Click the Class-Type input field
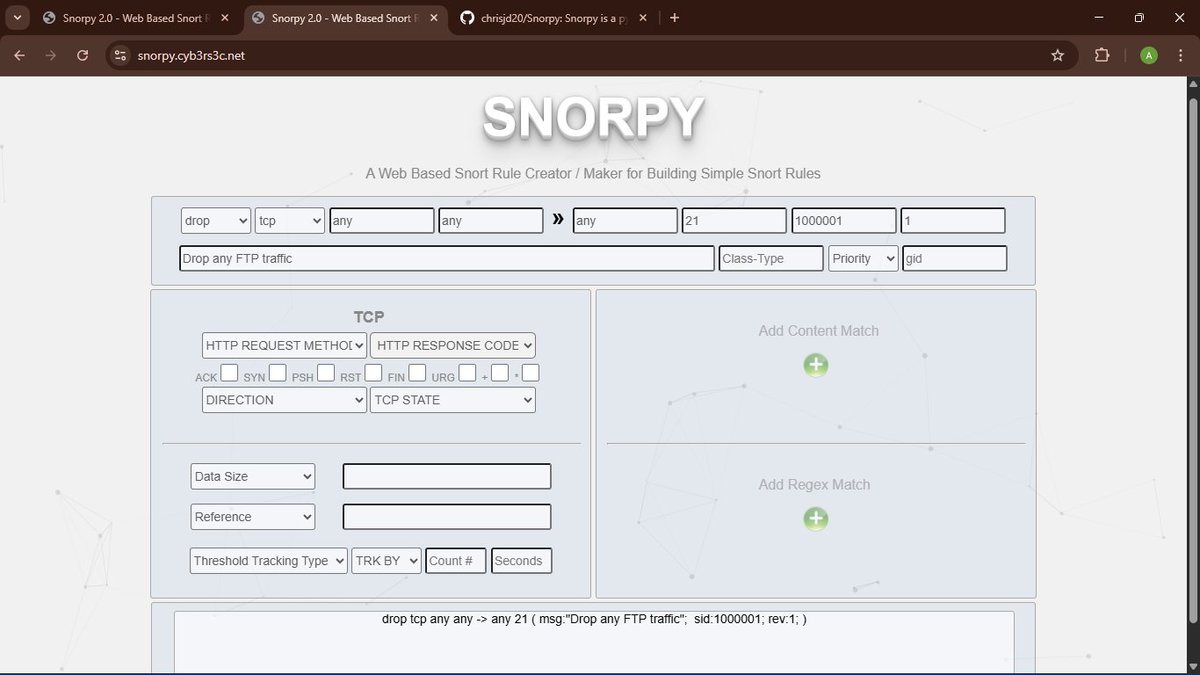 pyautogui.click(x=771, y=258)
